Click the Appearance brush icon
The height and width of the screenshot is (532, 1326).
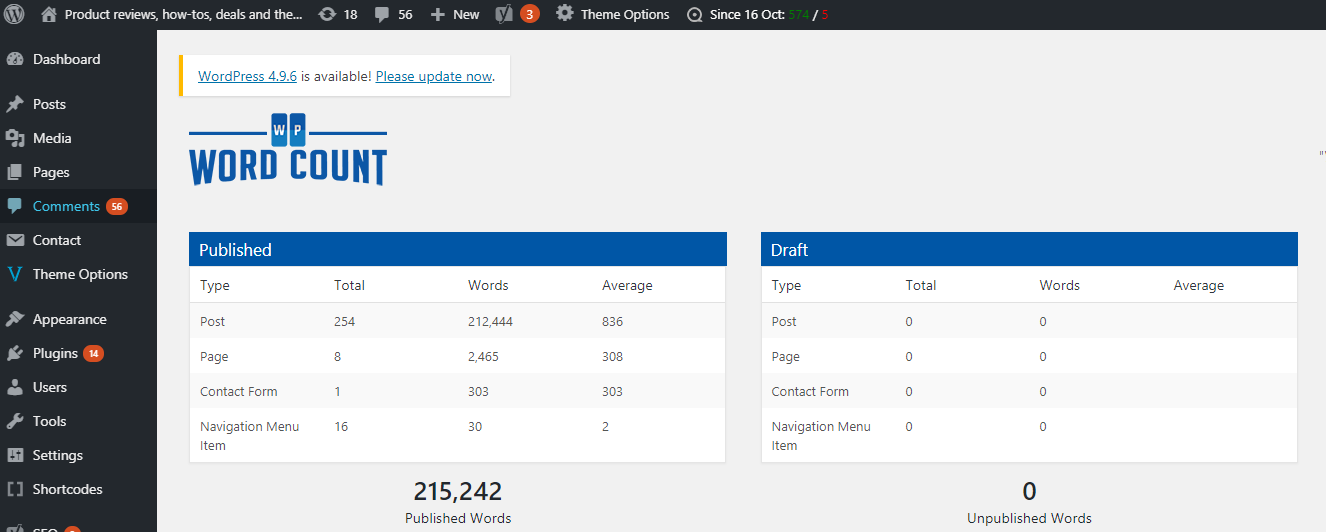coord(15,319)
